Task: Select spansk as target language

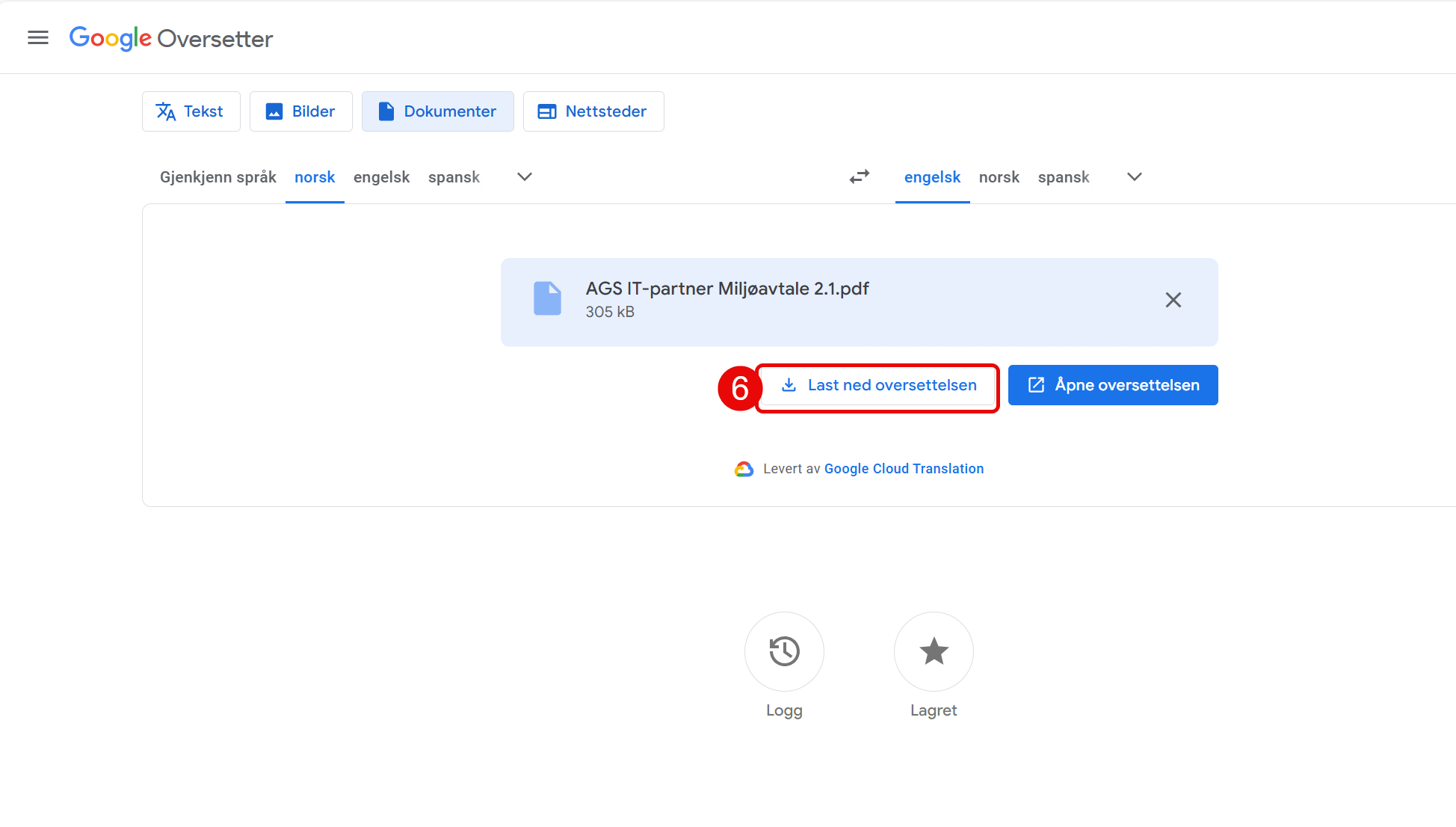Action: (x=1064, y=177)
